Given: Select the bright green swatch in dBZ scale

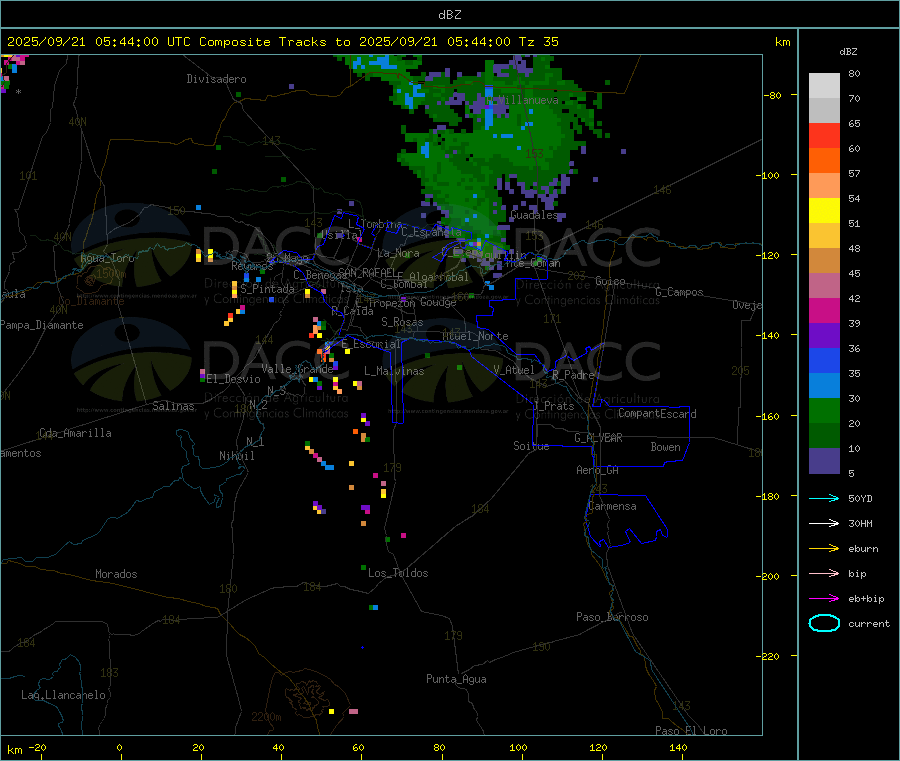Looking at the screenshot, I should [824, 410].
